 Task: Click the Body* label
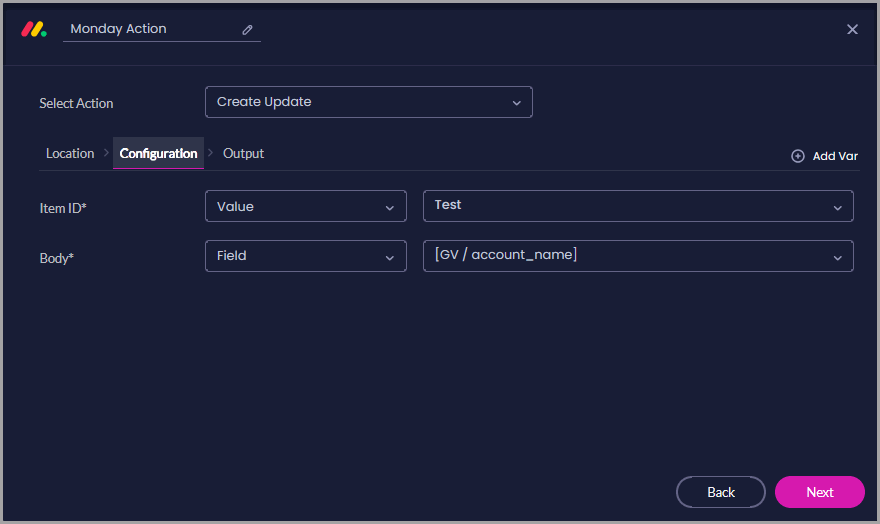tap(57, 258)
